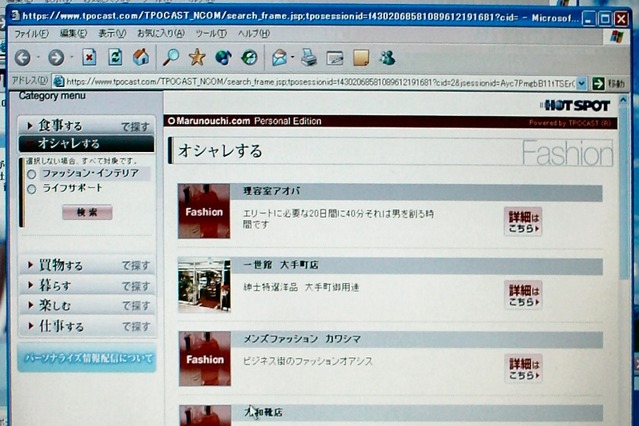The image size is (639, 426).
Task: Click the Refresh page icon
Action: tap(115, 57)
